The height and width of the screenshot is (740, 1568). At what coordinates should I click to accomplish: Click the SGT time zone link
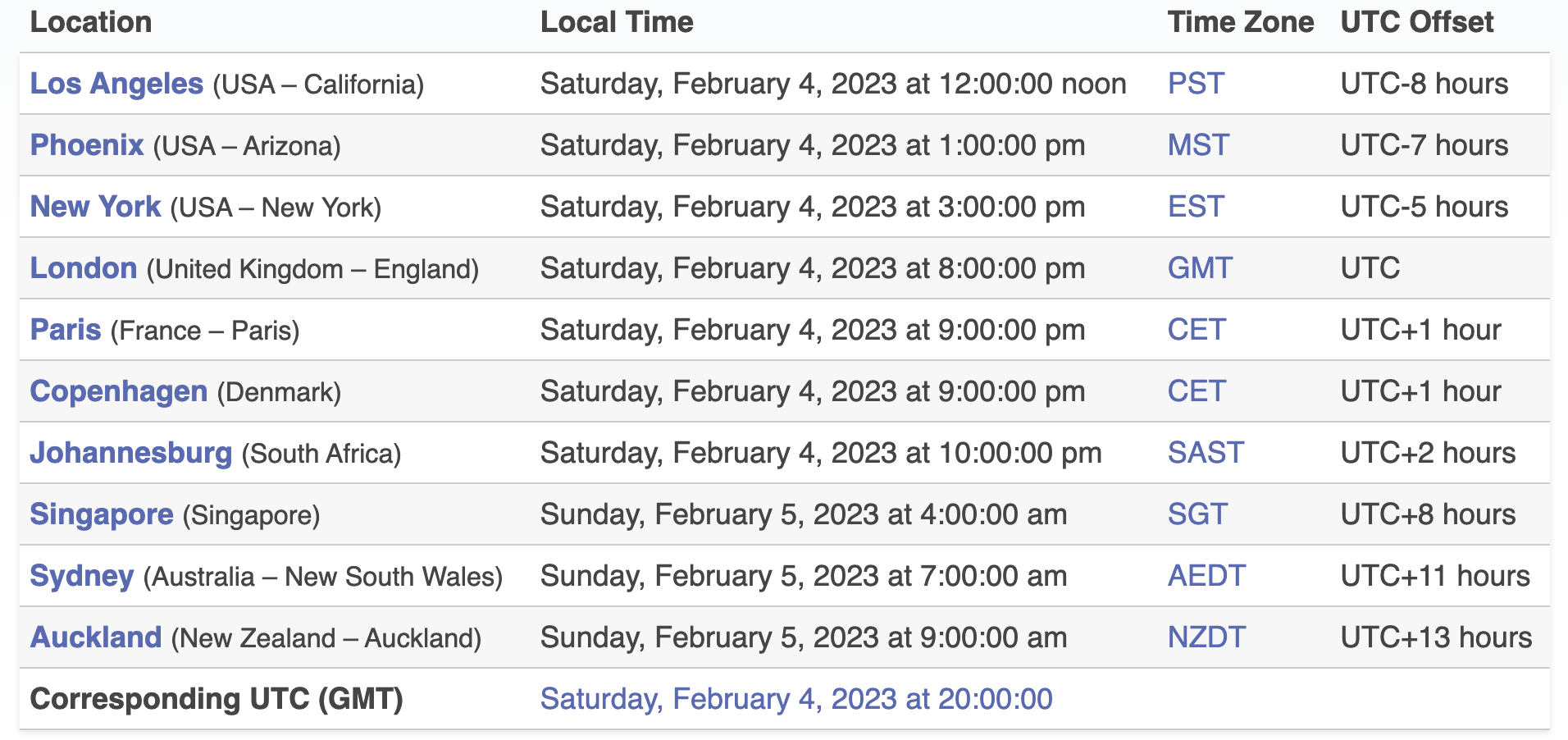(1197, 514)
